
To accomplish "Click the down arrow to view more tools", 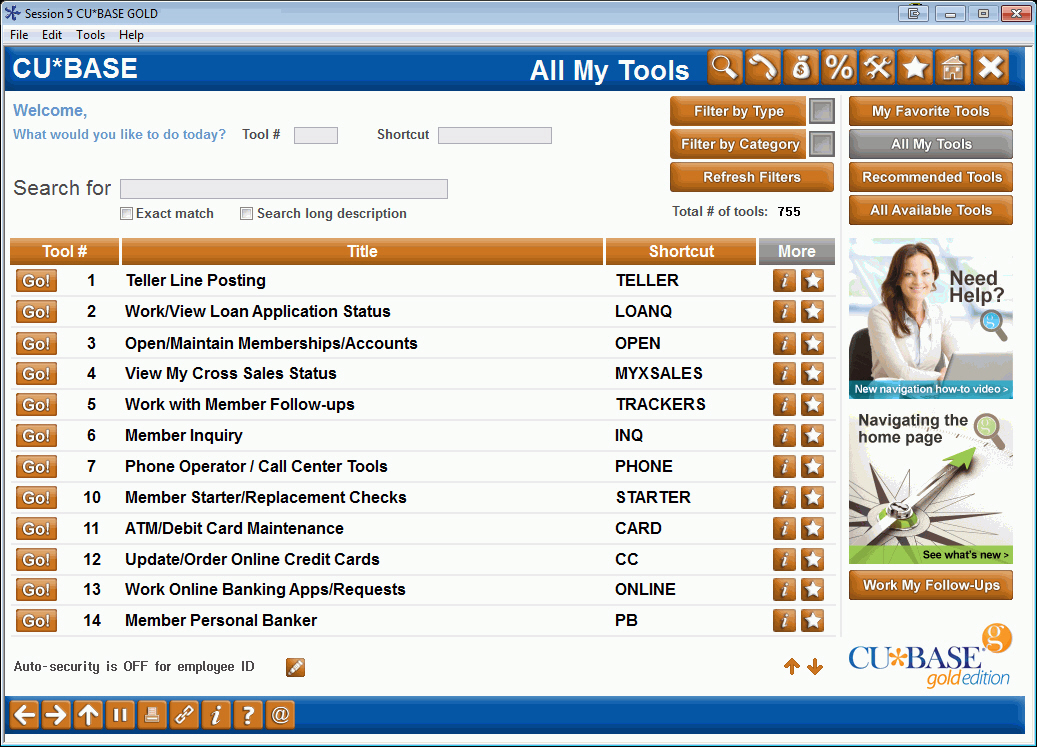I will tap(815, 666).
